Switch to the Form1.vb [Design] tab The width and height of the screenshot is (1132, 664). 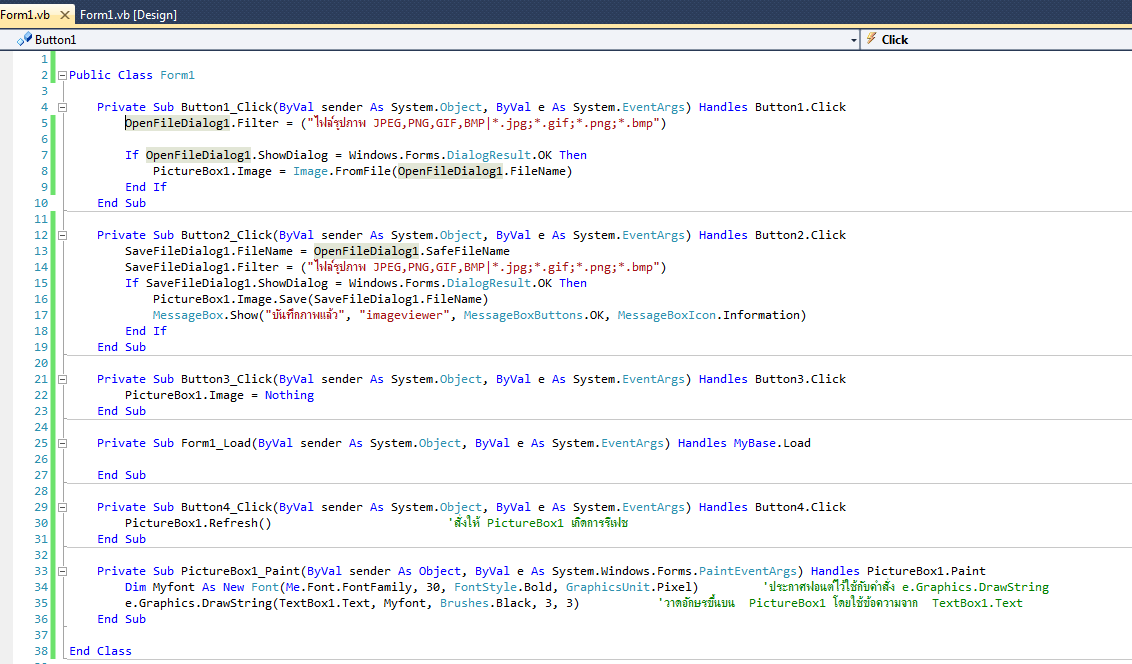point(128,14)
